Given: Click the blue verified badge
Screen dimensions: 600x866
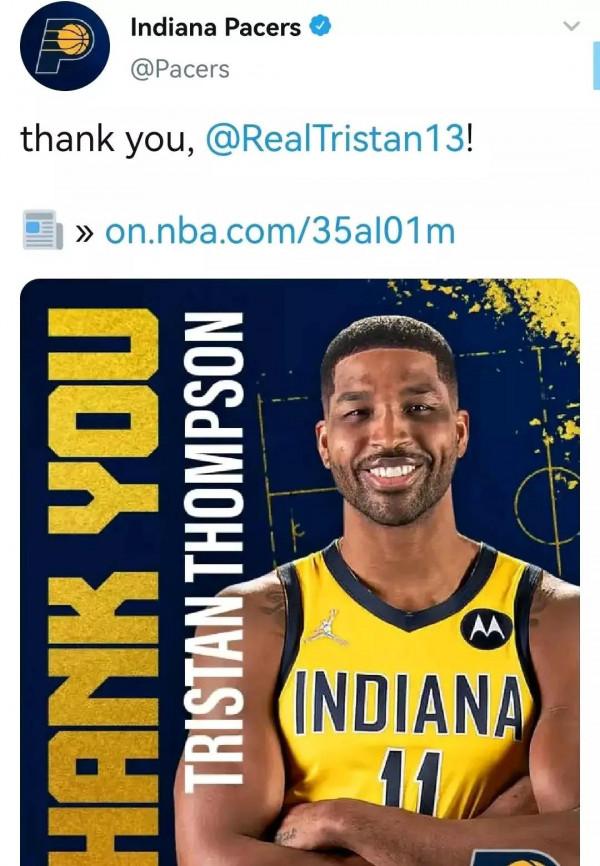Looking at the screenshot, I should tap(320, 26).
